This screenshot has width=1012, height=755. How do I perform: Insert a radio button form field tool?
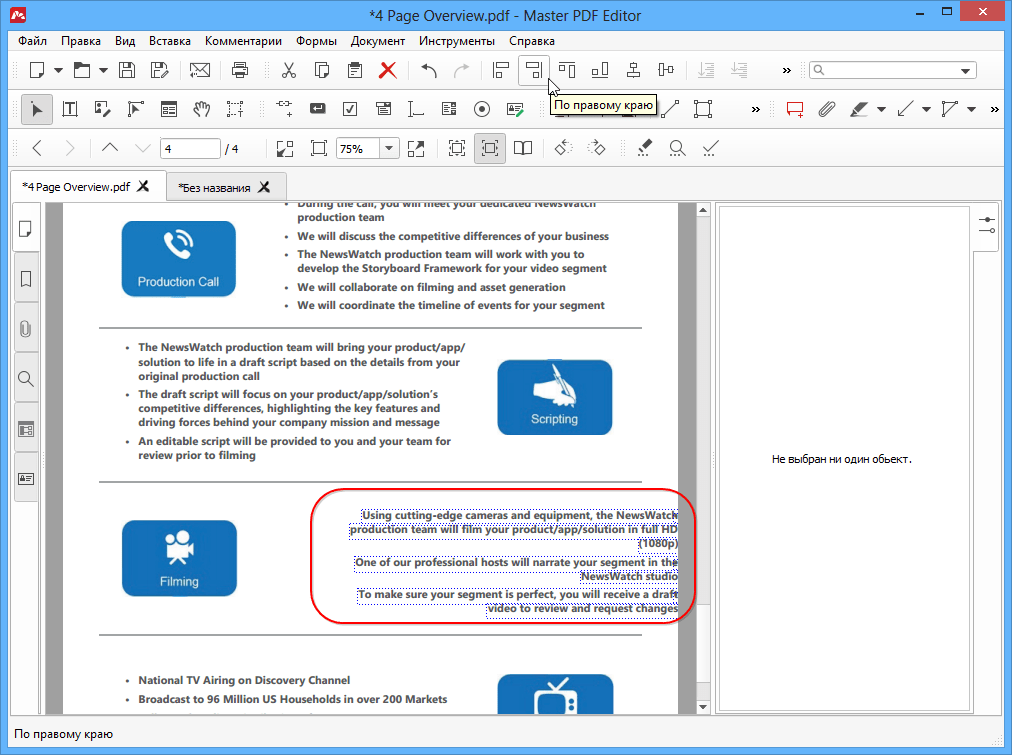(x=482, y=109)
